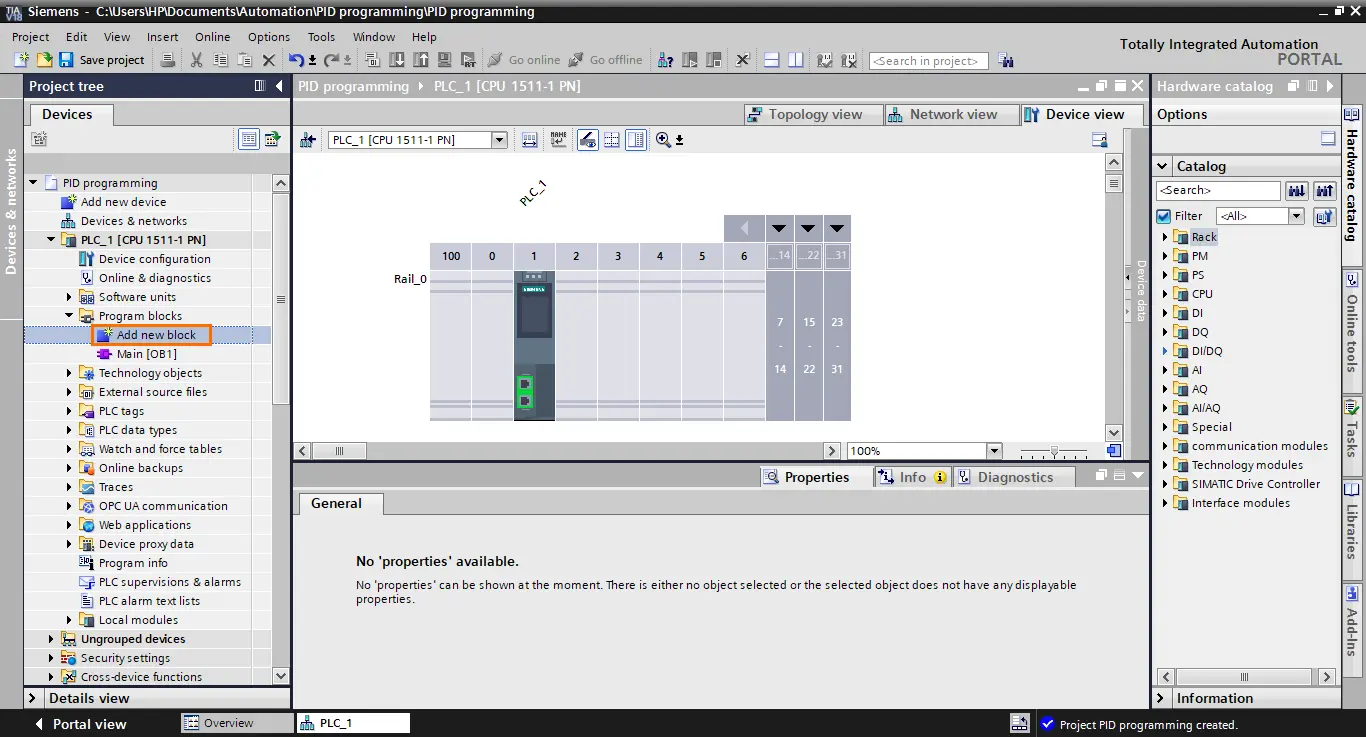Uncheck the Filter checkbox in the catalog
The image size is (1366, 737).
(1163, 216)
